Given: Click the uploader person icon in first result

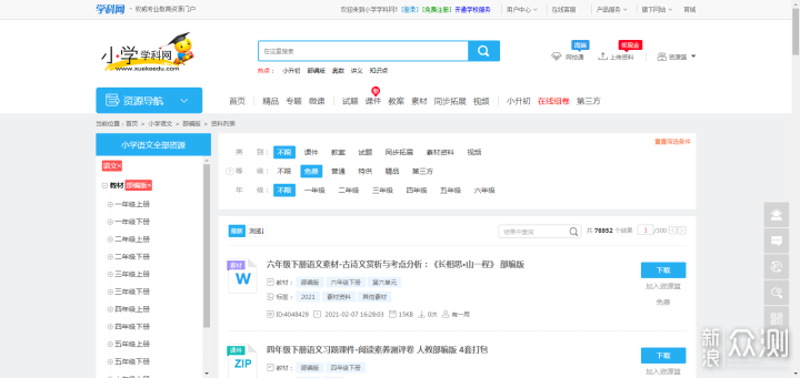Looking at the screenshot, I should [x=445, y=314].
